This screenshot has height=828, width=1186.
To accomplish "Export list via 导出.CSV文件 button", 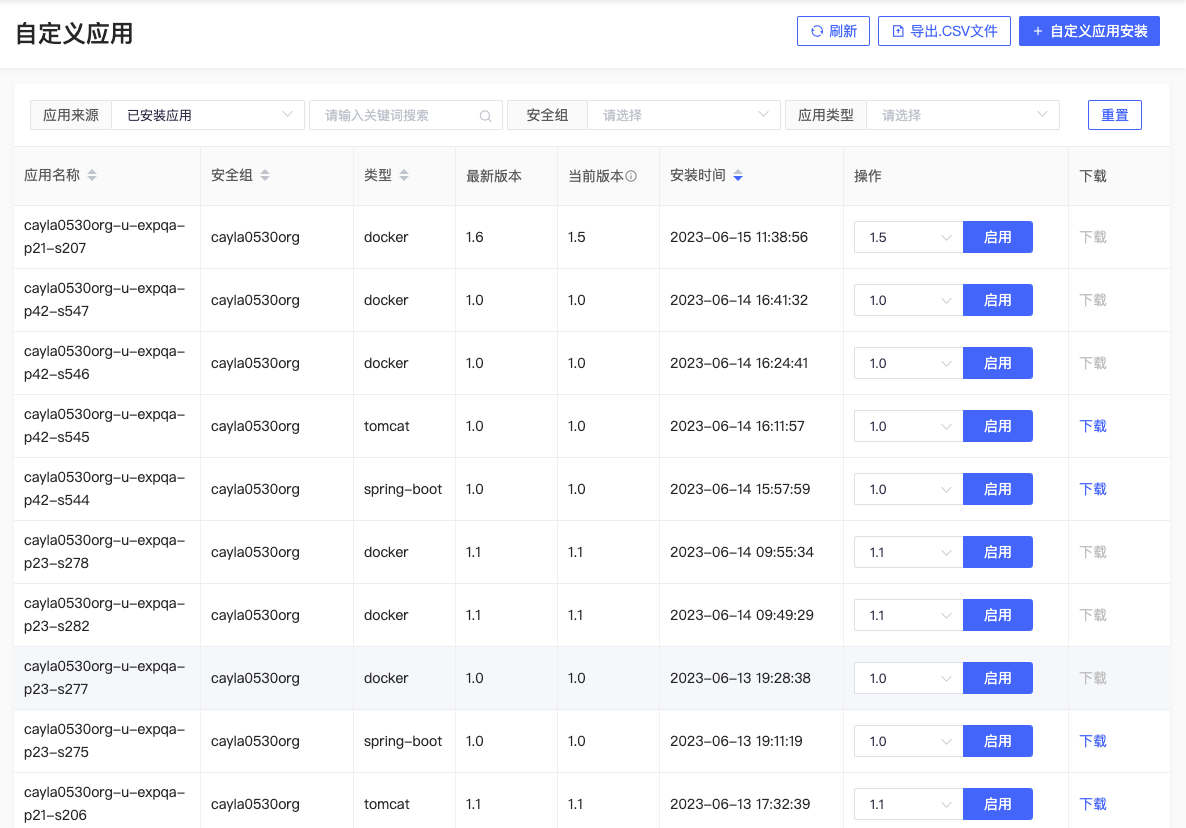I will point(944,31).
